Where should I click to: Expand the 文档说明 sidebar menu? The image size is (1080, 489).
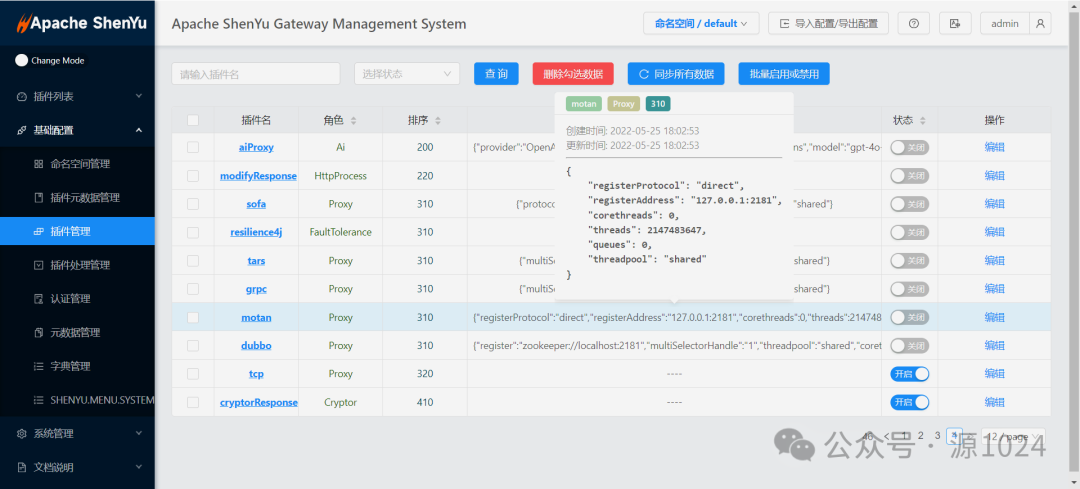click(77, 468)
